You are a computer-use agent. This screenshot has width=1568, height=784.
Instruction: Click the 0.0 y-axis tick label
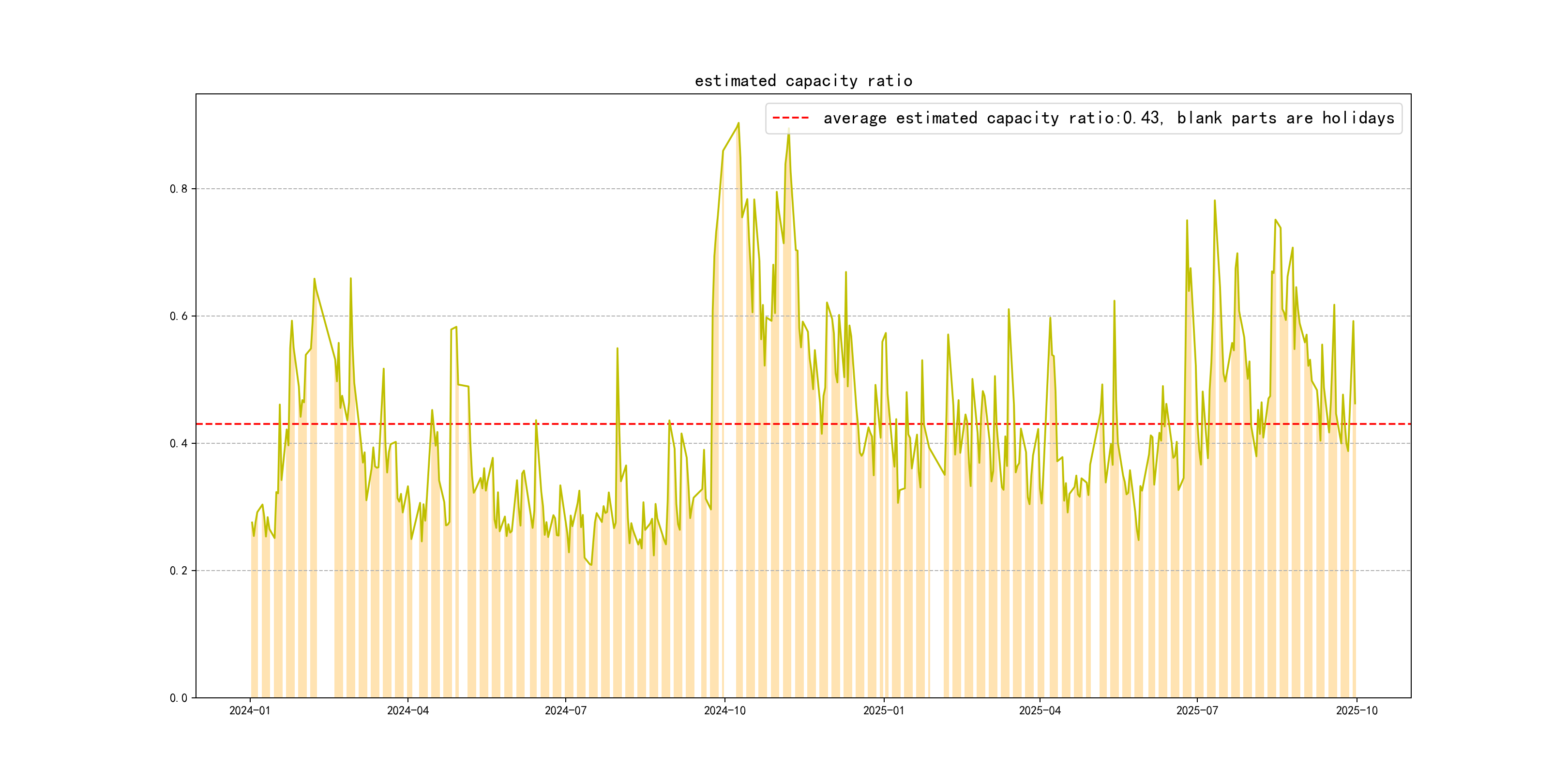pyautogui.click(x=179, y=697)
